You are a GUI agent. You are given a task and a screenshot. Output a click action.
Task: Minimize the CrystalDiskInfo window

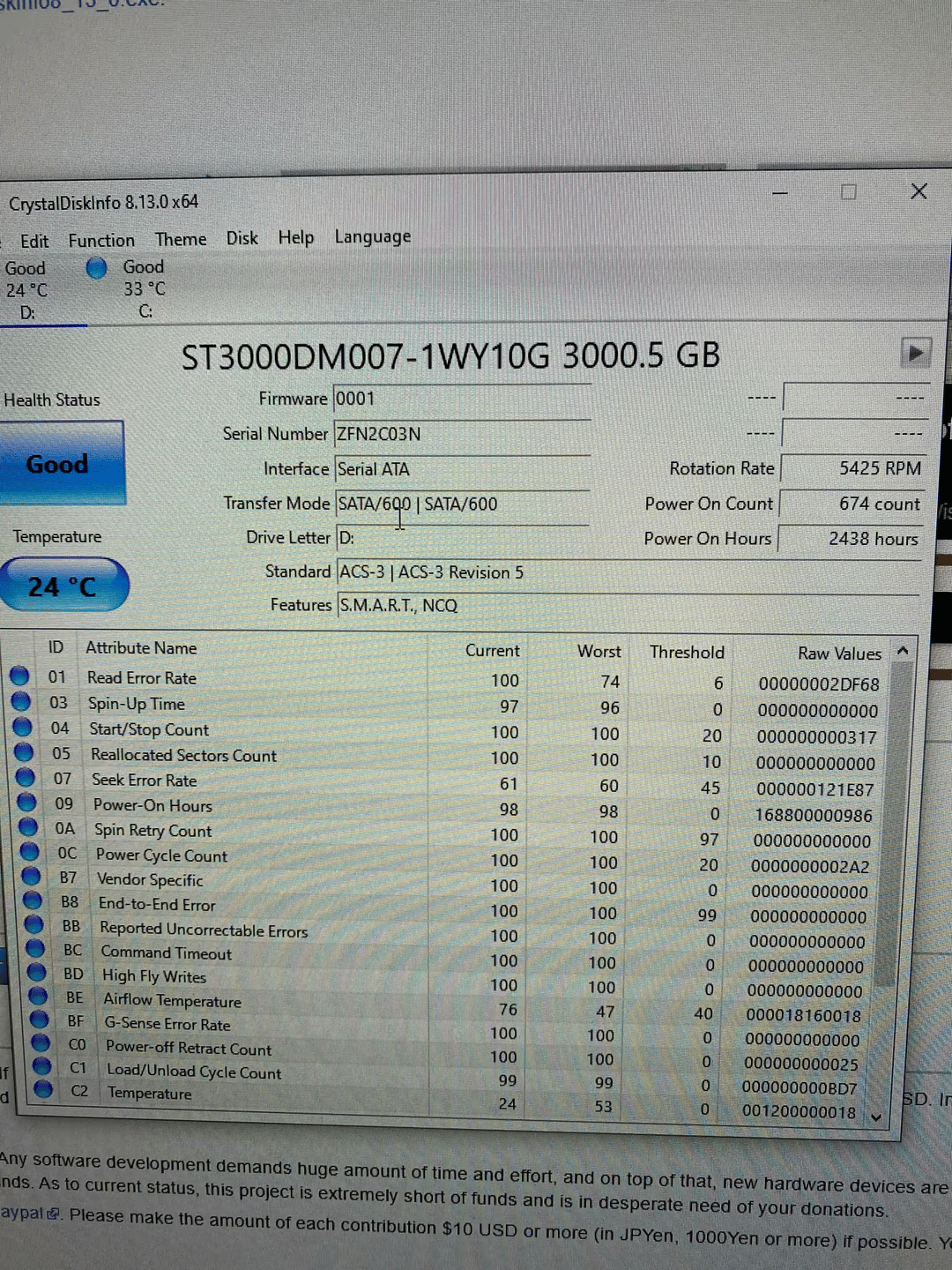(x=780, y=192)
